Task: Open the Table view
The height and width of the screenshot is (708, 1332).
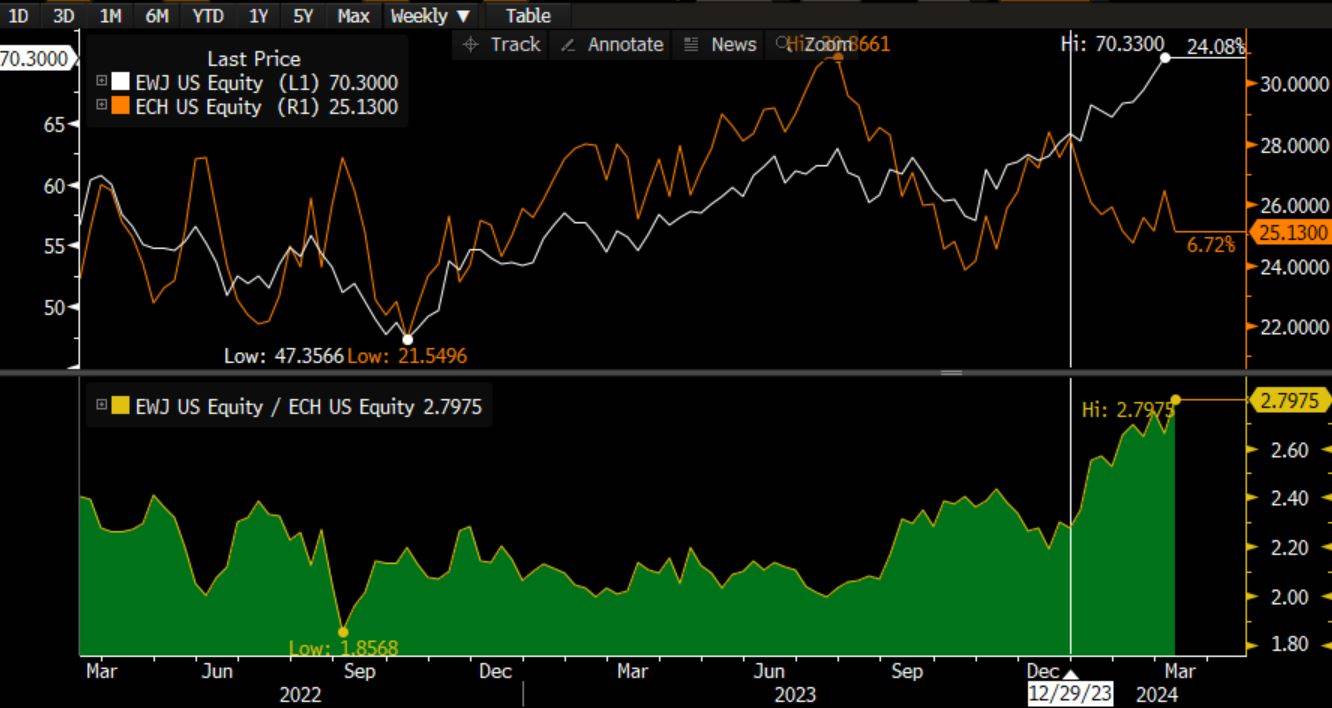Action: click(528, 15)
